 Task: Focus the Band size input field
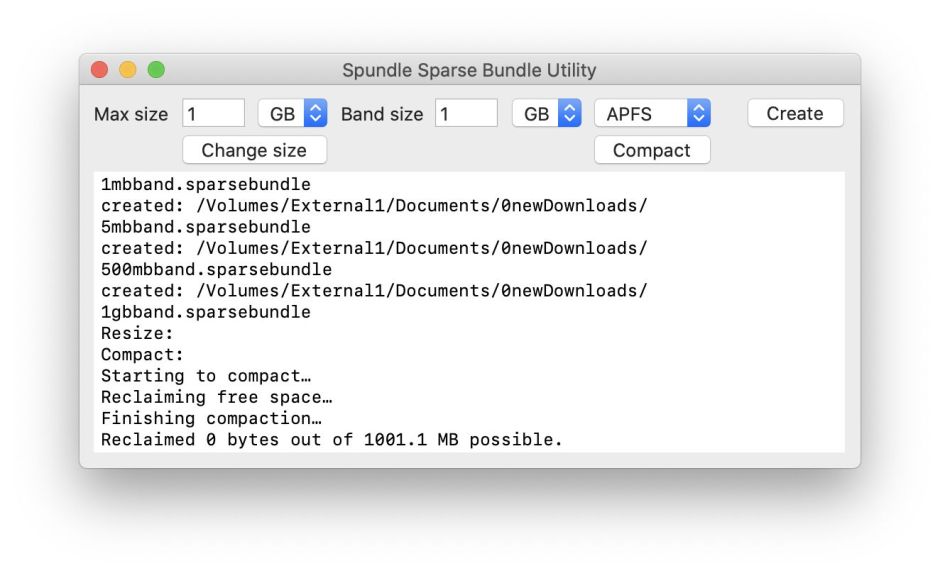[x=466, y=113]
